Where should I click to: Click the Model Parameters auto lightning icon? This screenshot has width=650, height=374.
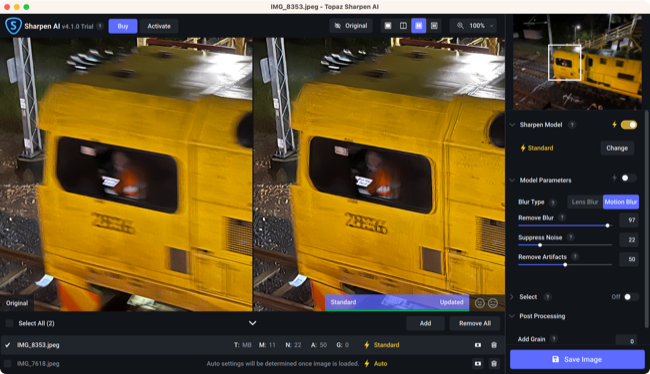[x=614, y=178]
